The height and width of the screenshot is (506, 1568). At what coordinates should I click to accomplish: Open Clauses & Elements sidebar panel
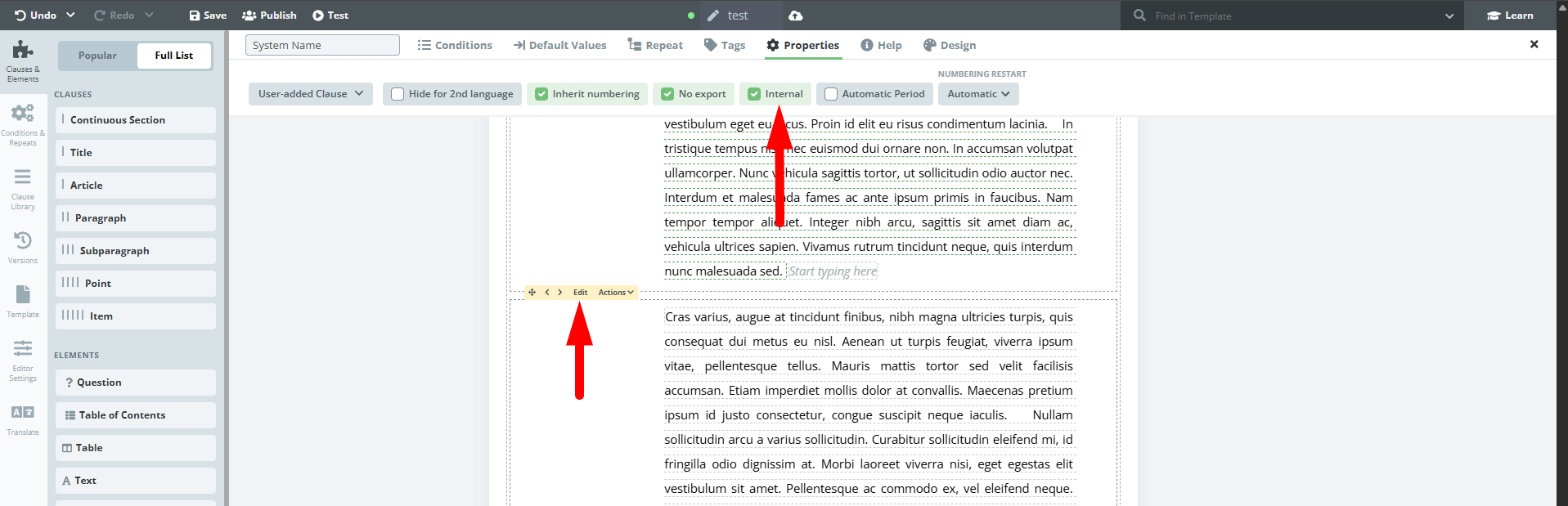pos(23,60)
